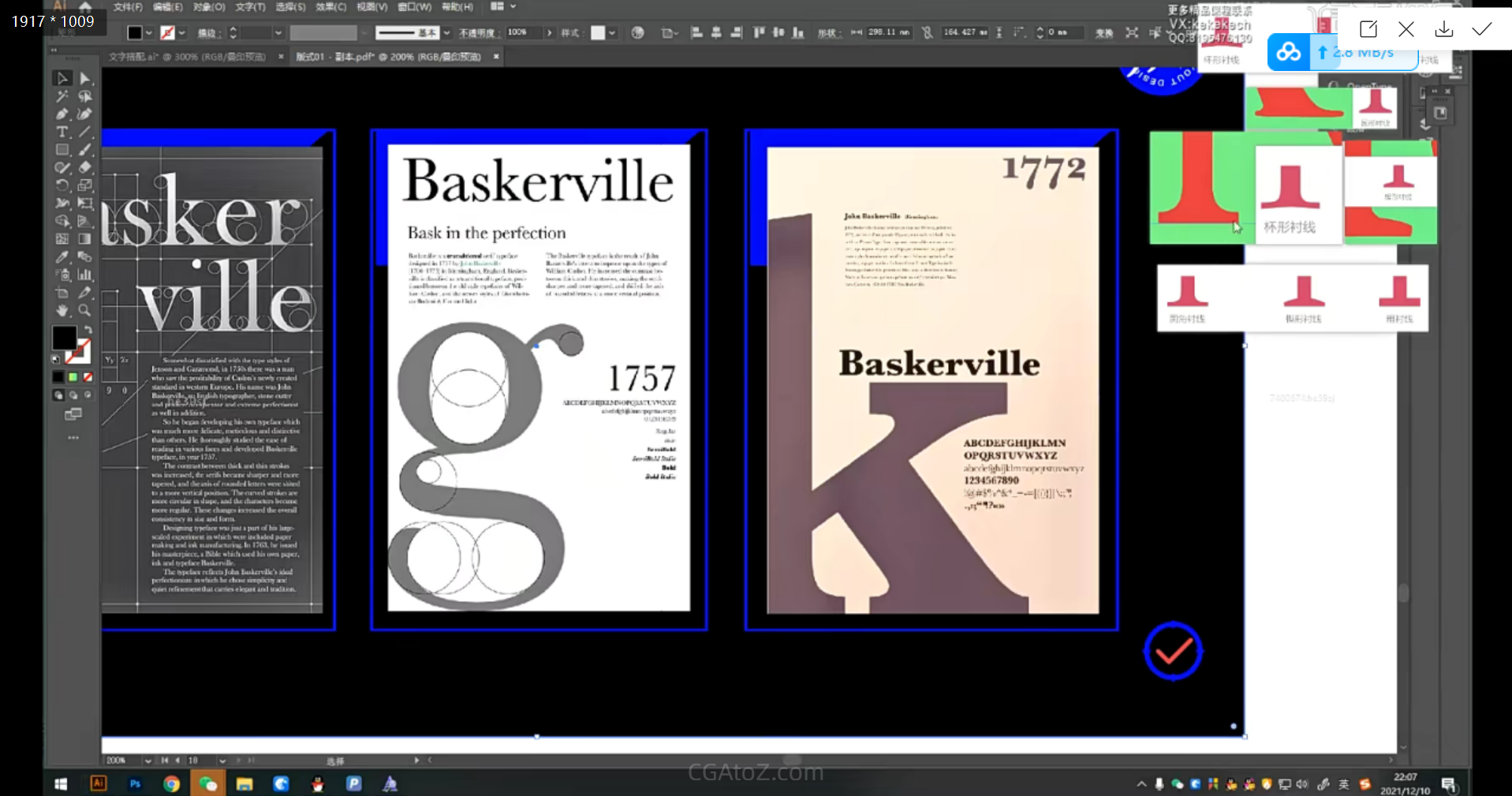This screenshot has height=796, width=1512.
Task: Select the Type tool
Action: (x=62, y=132)
